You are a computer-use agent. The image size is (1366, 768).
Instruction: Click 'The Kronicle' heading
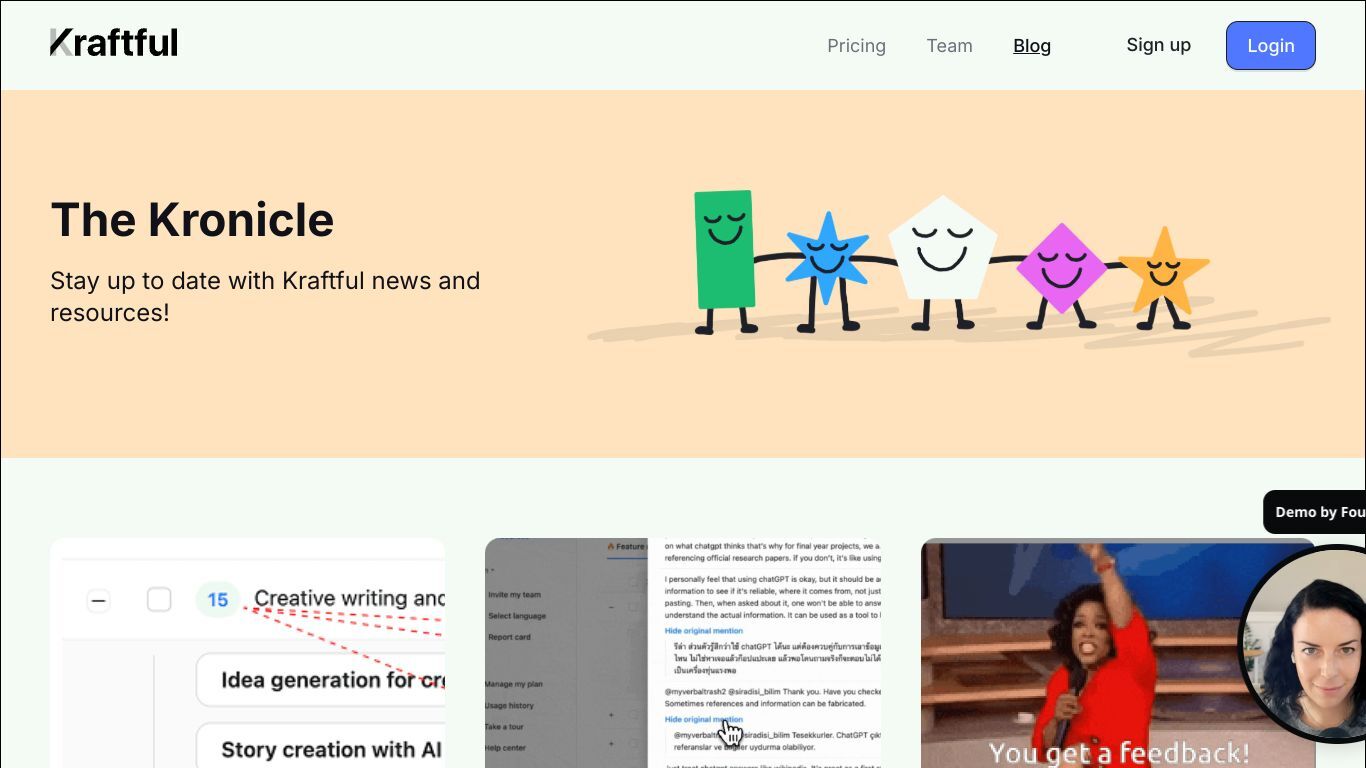point(192,220)
